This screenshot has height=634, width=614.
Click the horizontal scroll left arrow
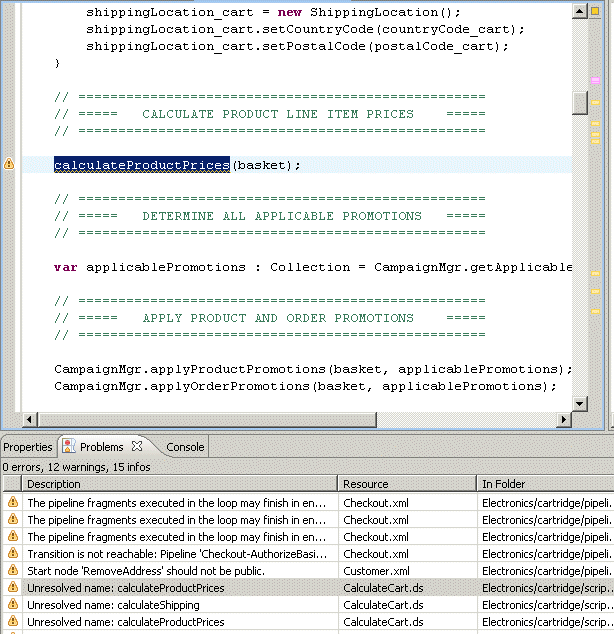coord(29,419)
